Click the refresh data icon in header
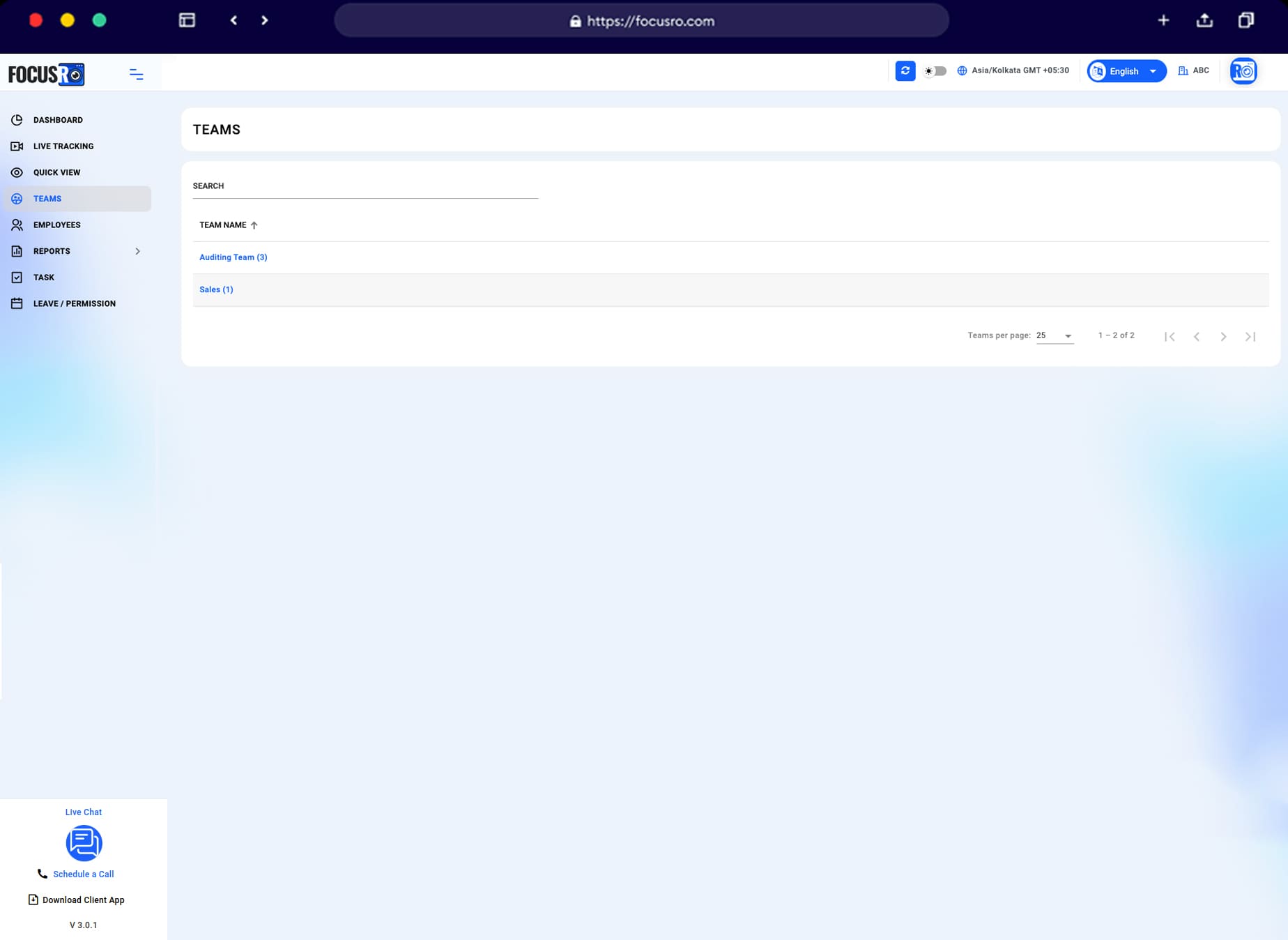This screenshot has width=1288, height=940. click(x=905, y=70)
